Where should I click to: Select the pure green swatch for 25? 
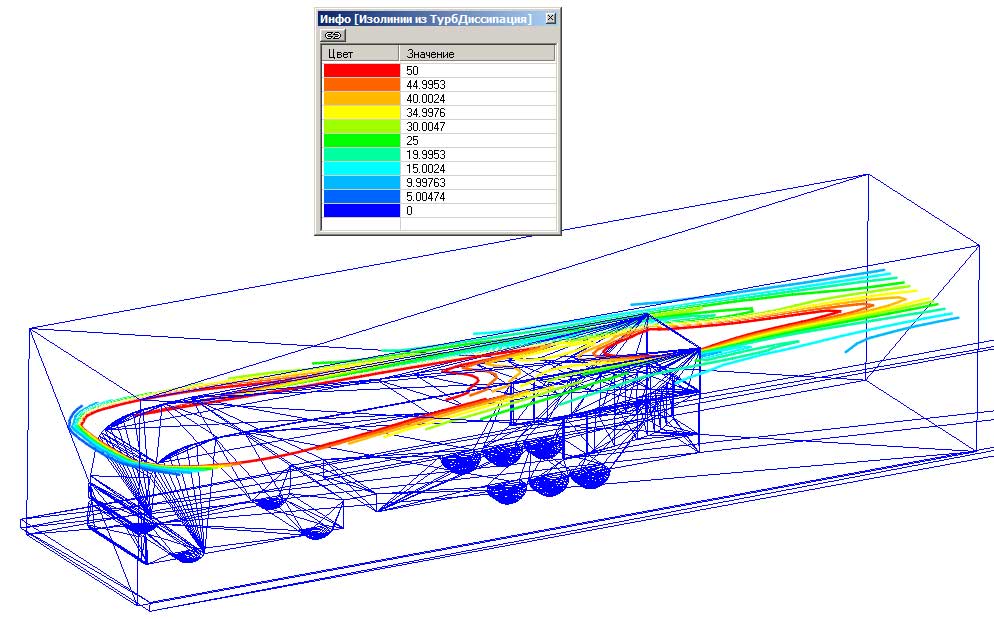coord(361,141)
